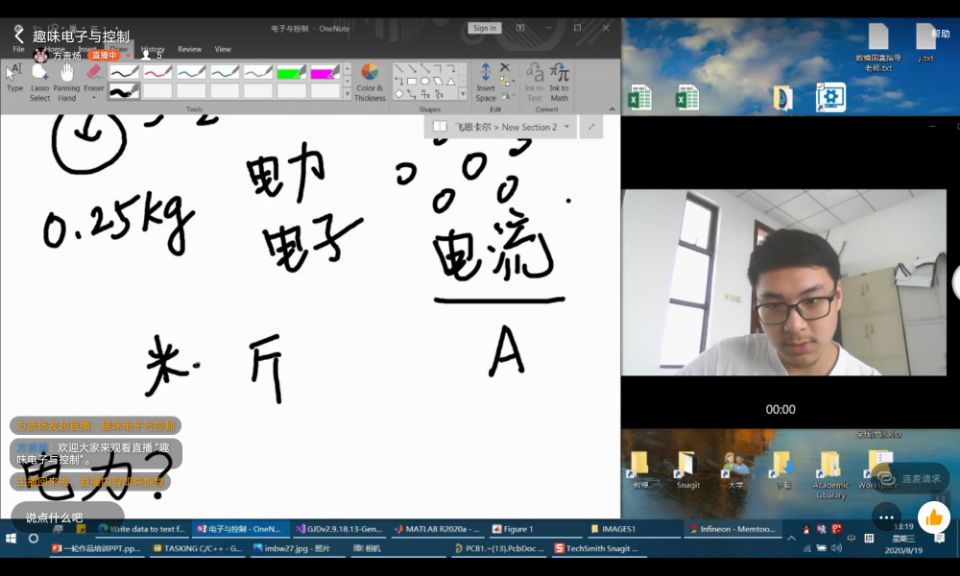Expand the pen gallery dropdown arrow
This screenshot has height=576, width=960.
347,93
